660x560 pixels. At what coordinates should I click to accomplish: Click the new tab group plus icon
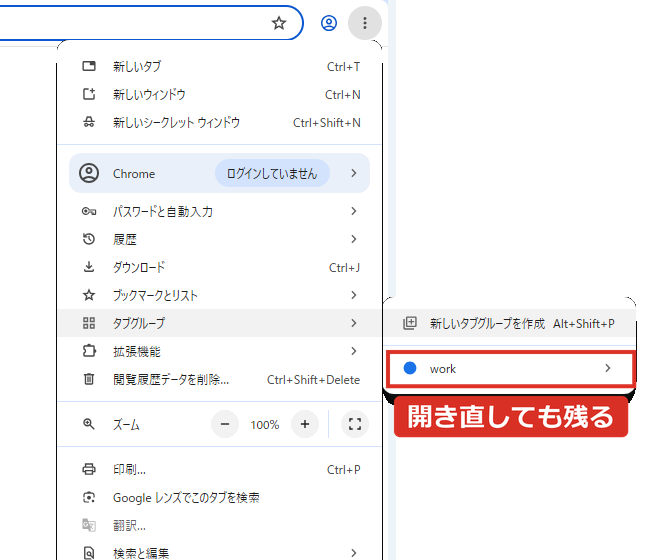pyautogui.click(x=410, y=323)
